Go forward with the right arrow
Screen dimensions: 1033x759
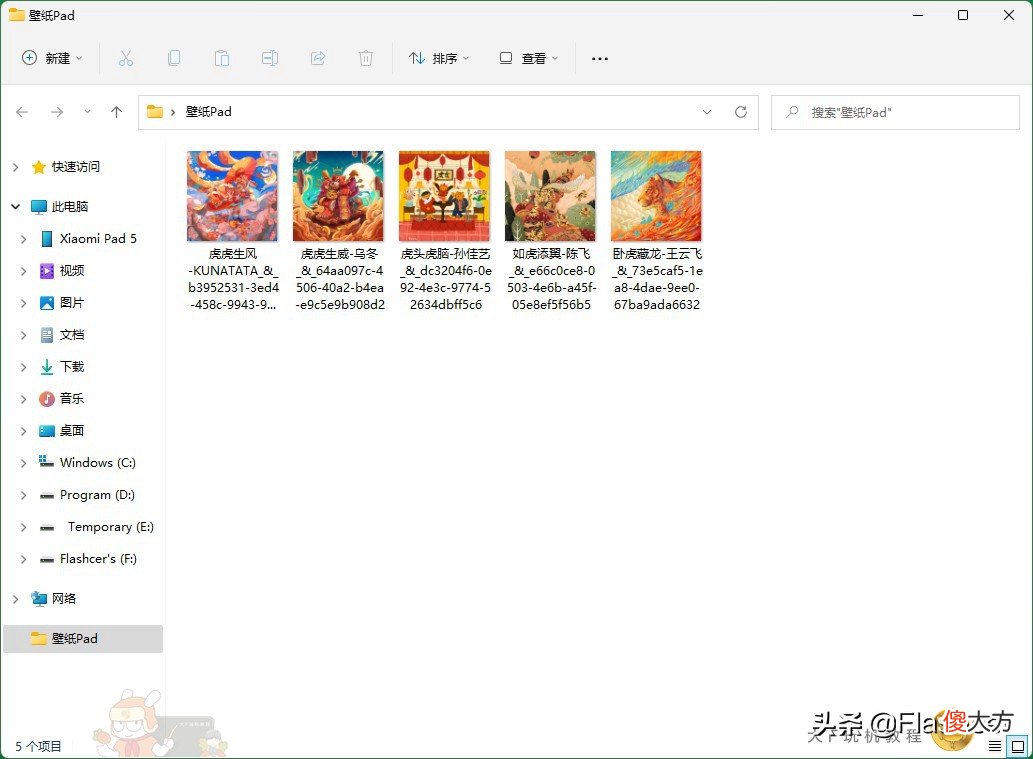[x=57, y=112]
